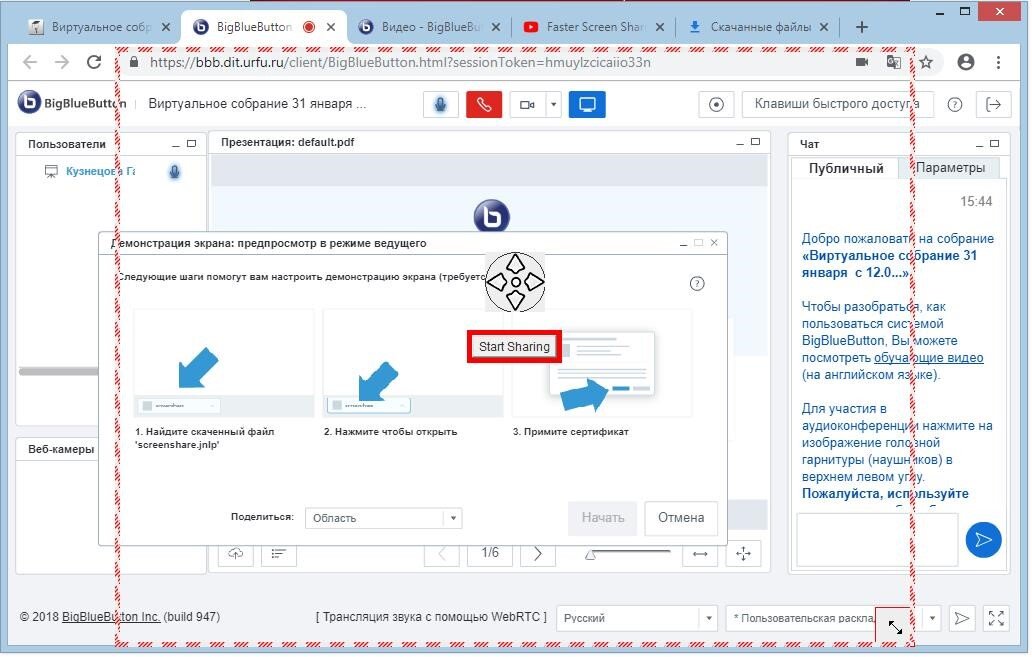Open the Пользовательская раскладка layout dropdown
This screenshot has height=657, width=1032.
[833, 618]
